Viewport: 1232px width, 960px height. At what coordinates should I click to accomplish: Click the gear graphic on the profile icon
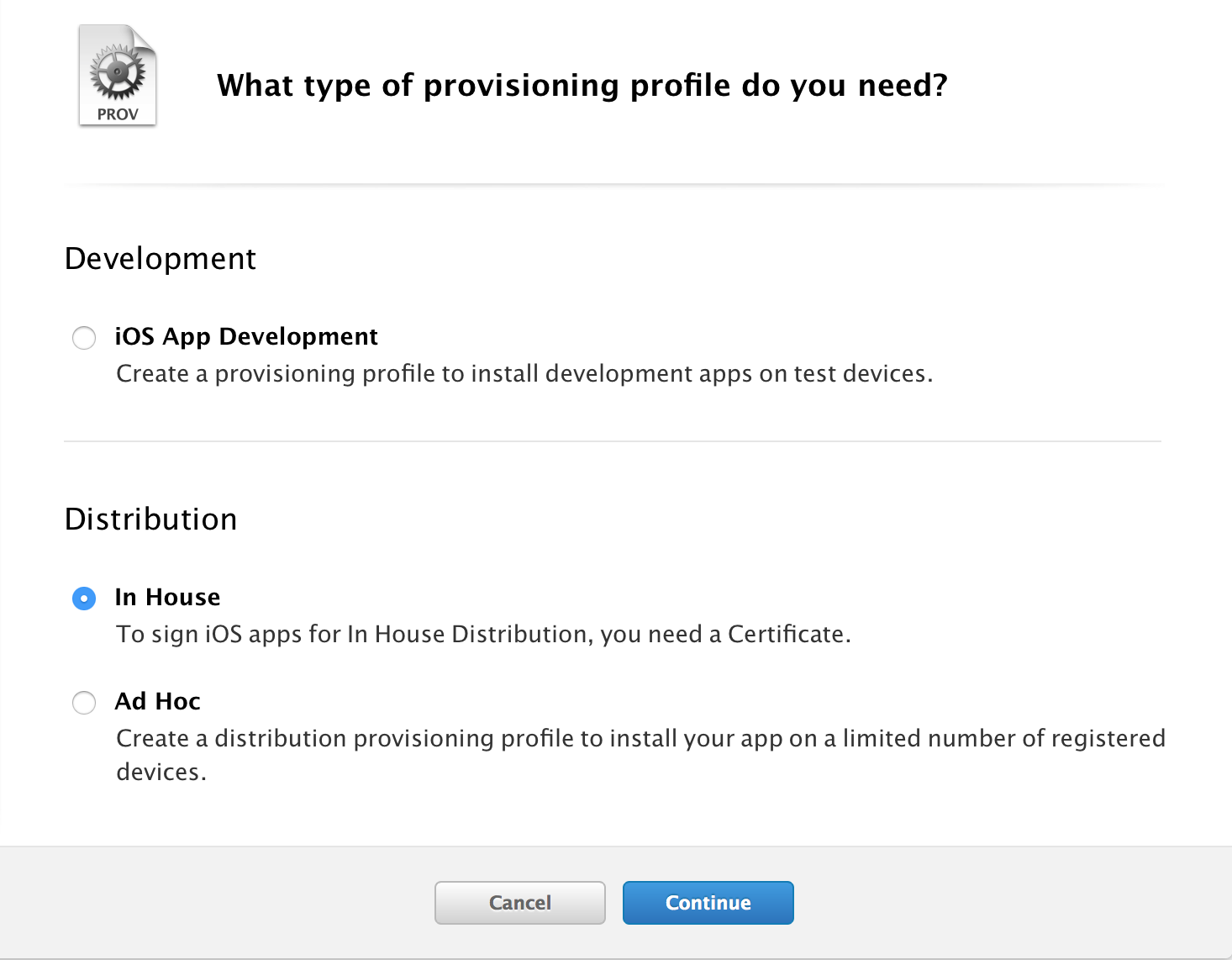pyautogui.click(x=118, y=72)
